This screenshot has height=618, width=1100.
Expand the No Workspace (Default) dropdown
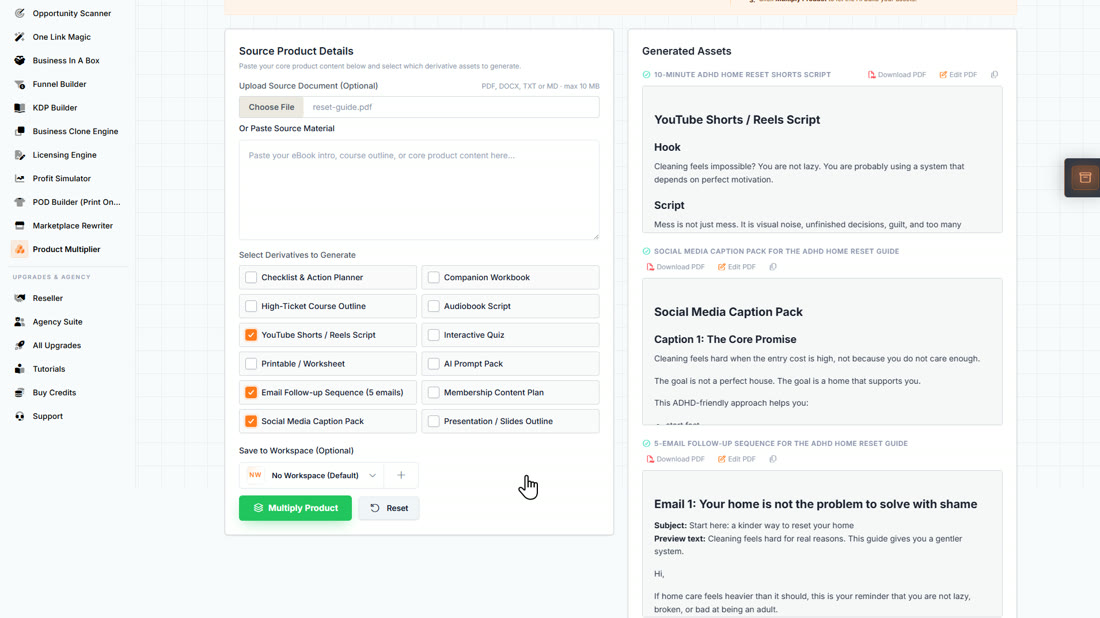[x=312, y=475]
